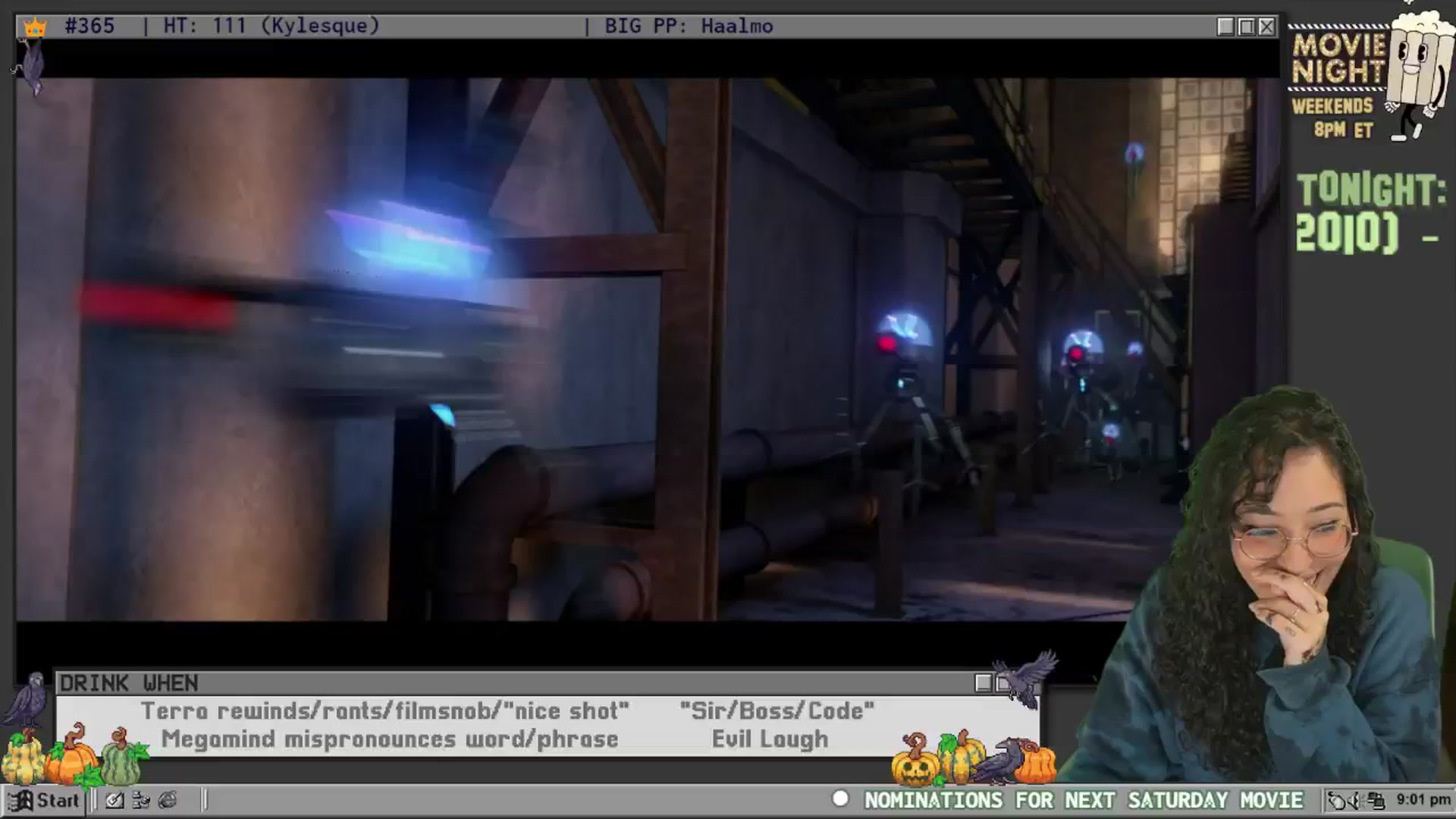1456x819 pixels.
Task: Click the crown icon in the title bar
Action: [35, 28]
